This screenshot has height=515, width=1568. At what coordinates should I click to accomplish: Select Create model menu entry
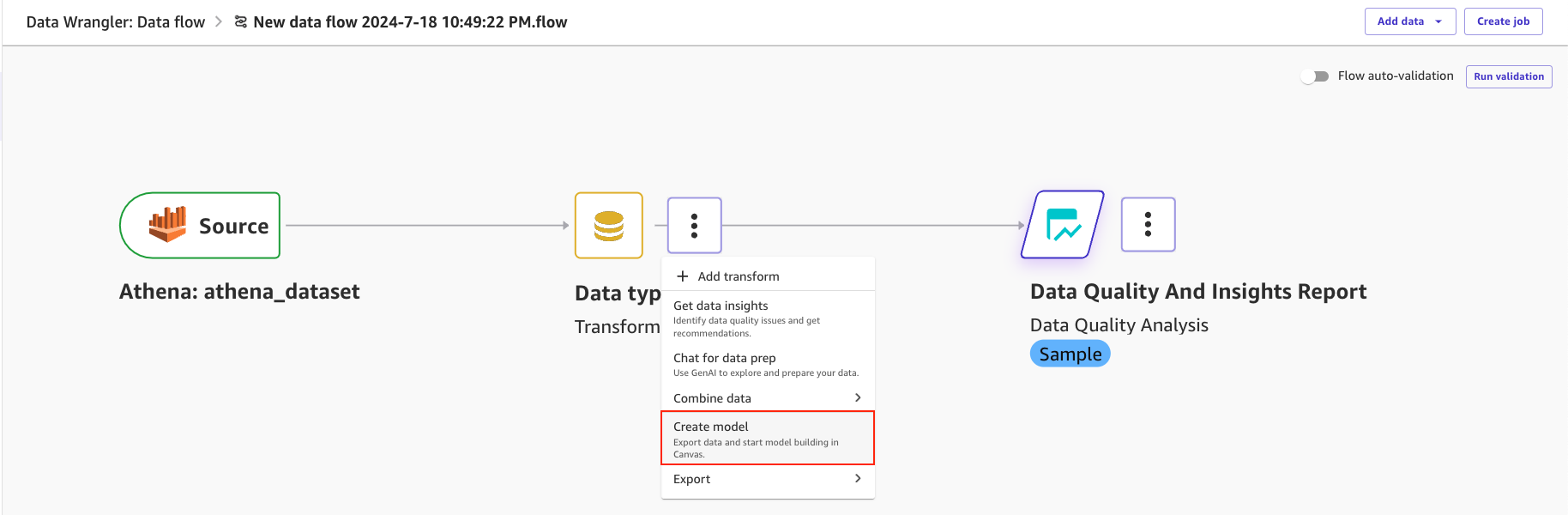(768, 438)
